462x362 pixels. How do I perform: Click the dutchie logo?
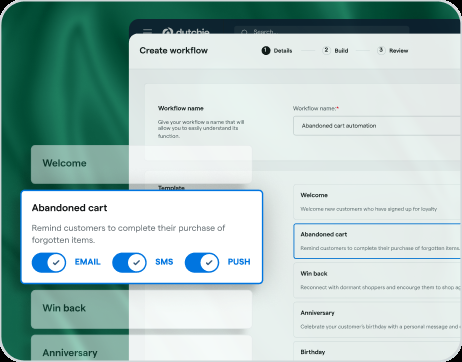(186, 31)
